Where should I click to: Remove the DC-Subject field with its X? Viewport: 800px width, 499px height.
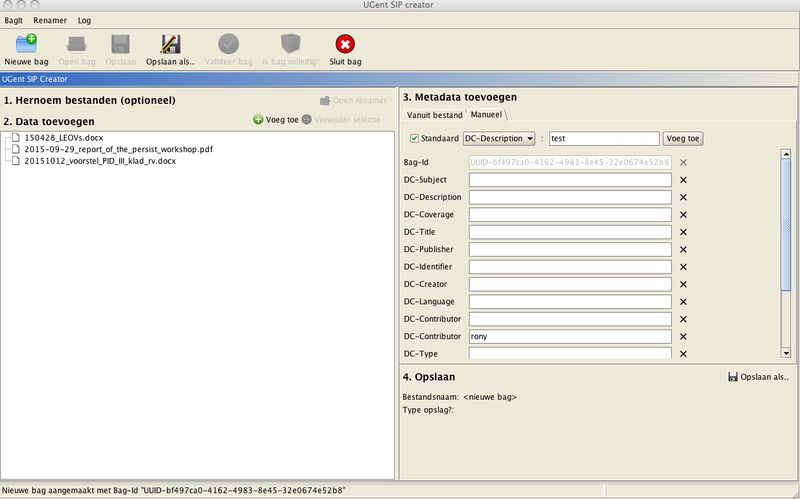click(x=684, y=180)
